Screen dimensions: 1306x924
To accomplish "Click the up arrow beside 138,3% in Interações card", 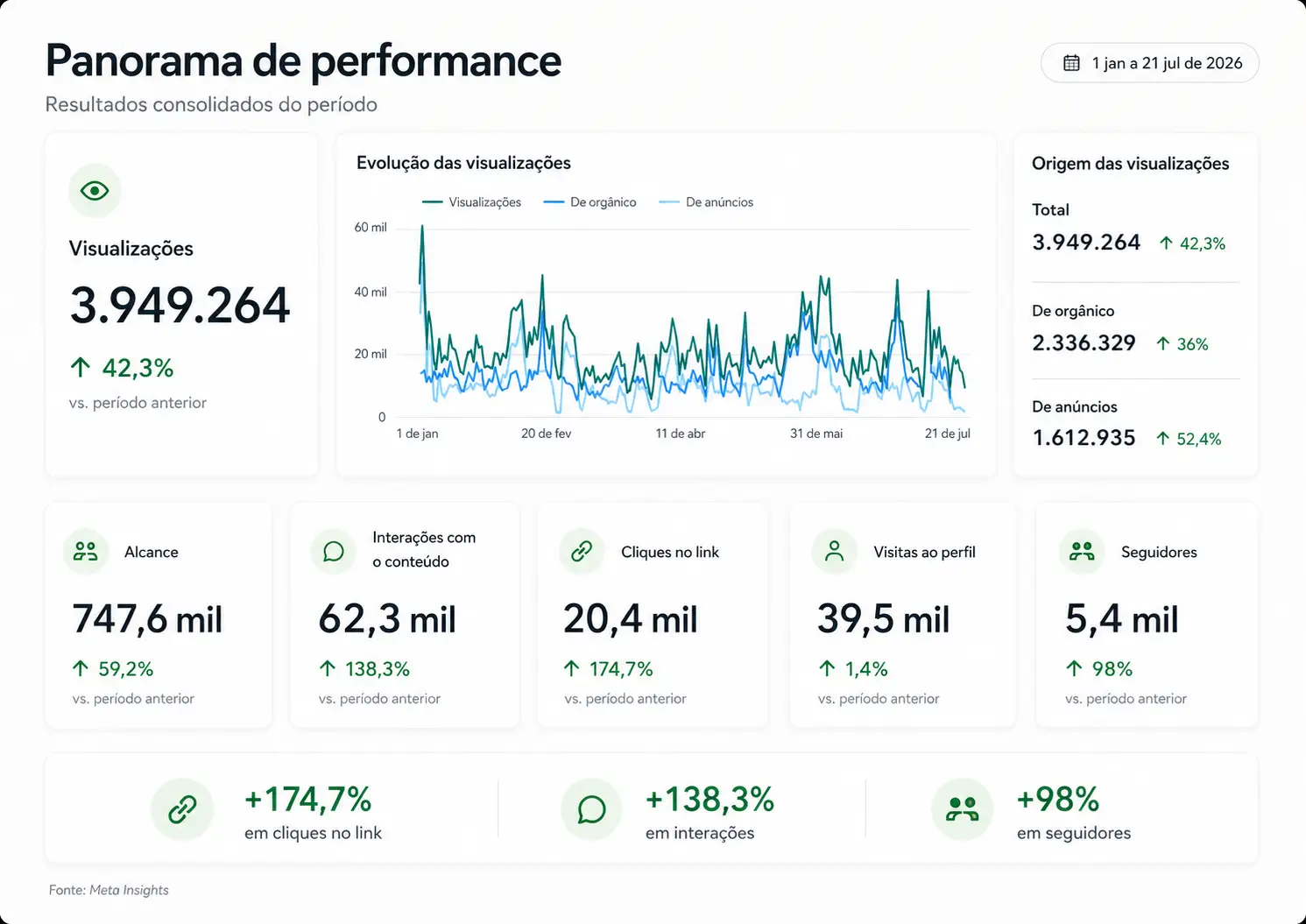I will pyautogui.click(x=328, y=669).
